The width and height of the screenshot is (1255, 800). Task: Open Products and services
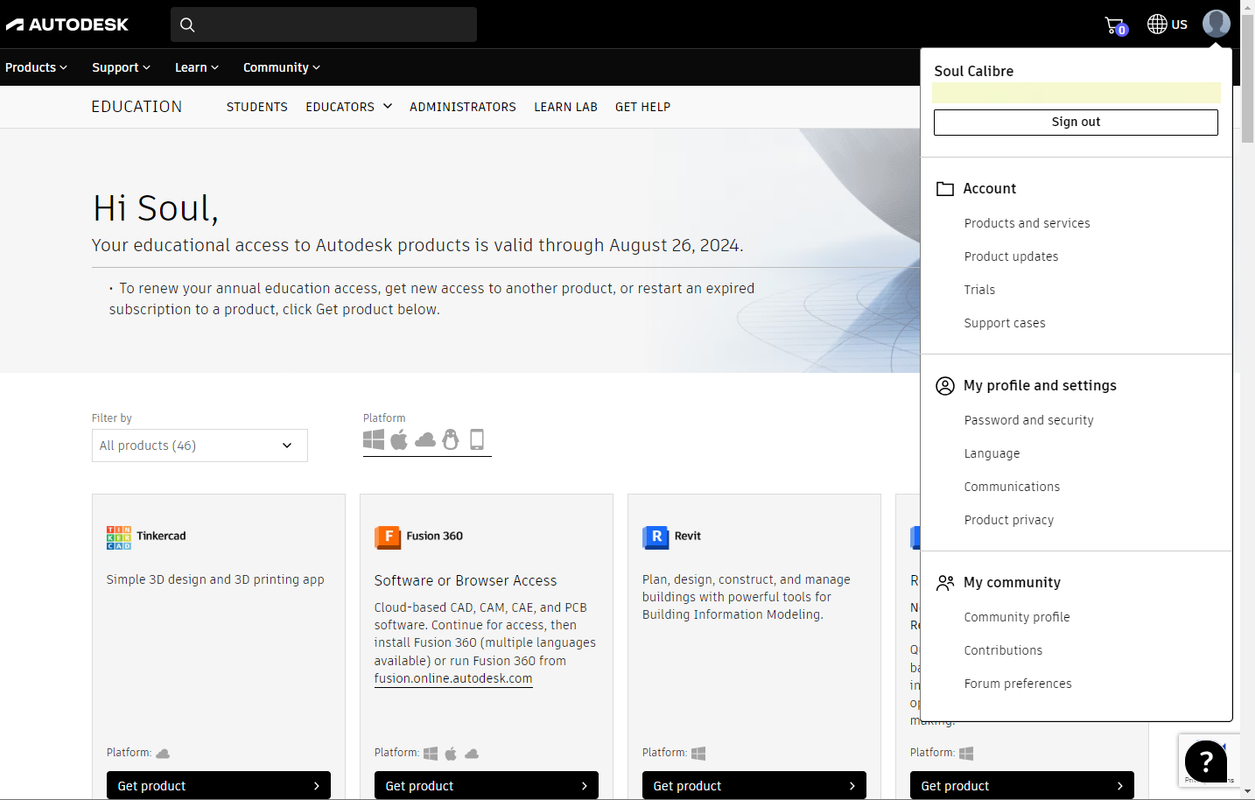point(1027,223)
